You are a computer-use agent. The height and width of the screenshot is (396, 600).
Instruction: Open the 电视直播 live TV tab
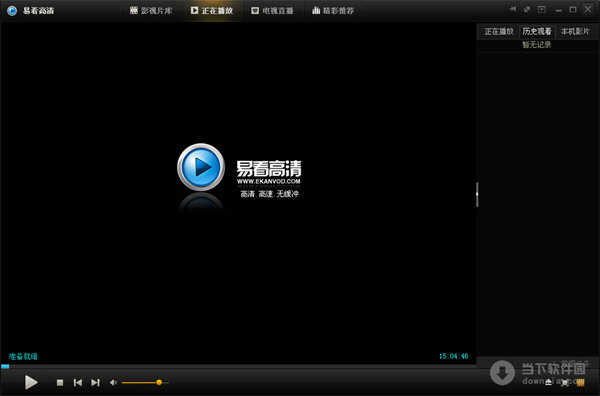[x=272, y=10]
